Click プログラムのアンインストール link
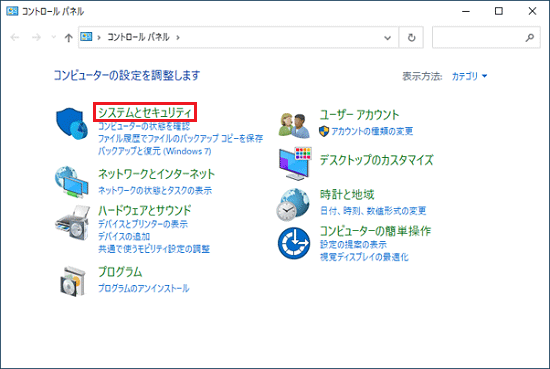 point(143,288)
